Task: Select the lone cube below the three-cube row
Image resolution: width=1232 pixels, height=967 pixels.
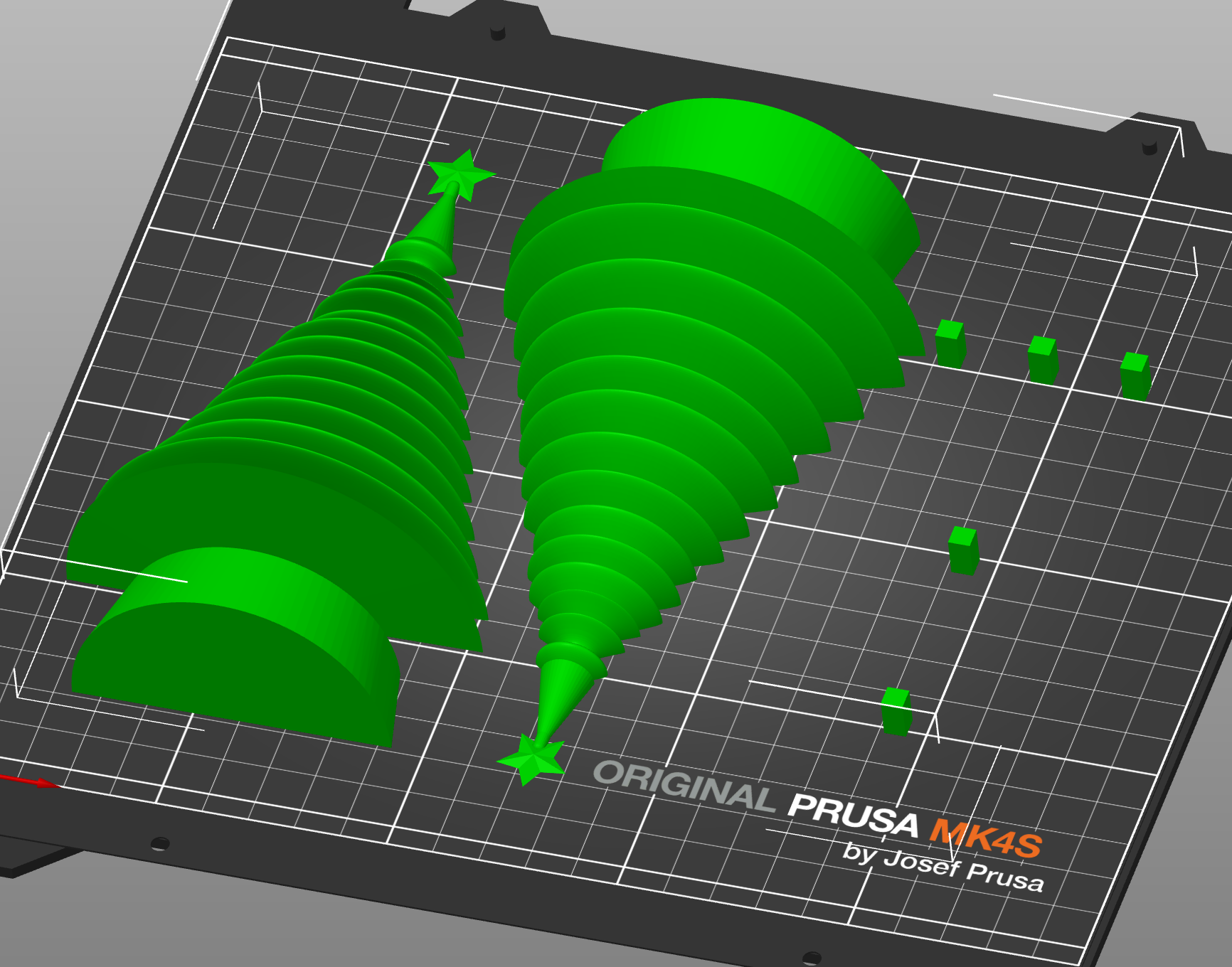Action: coord(964,550)
